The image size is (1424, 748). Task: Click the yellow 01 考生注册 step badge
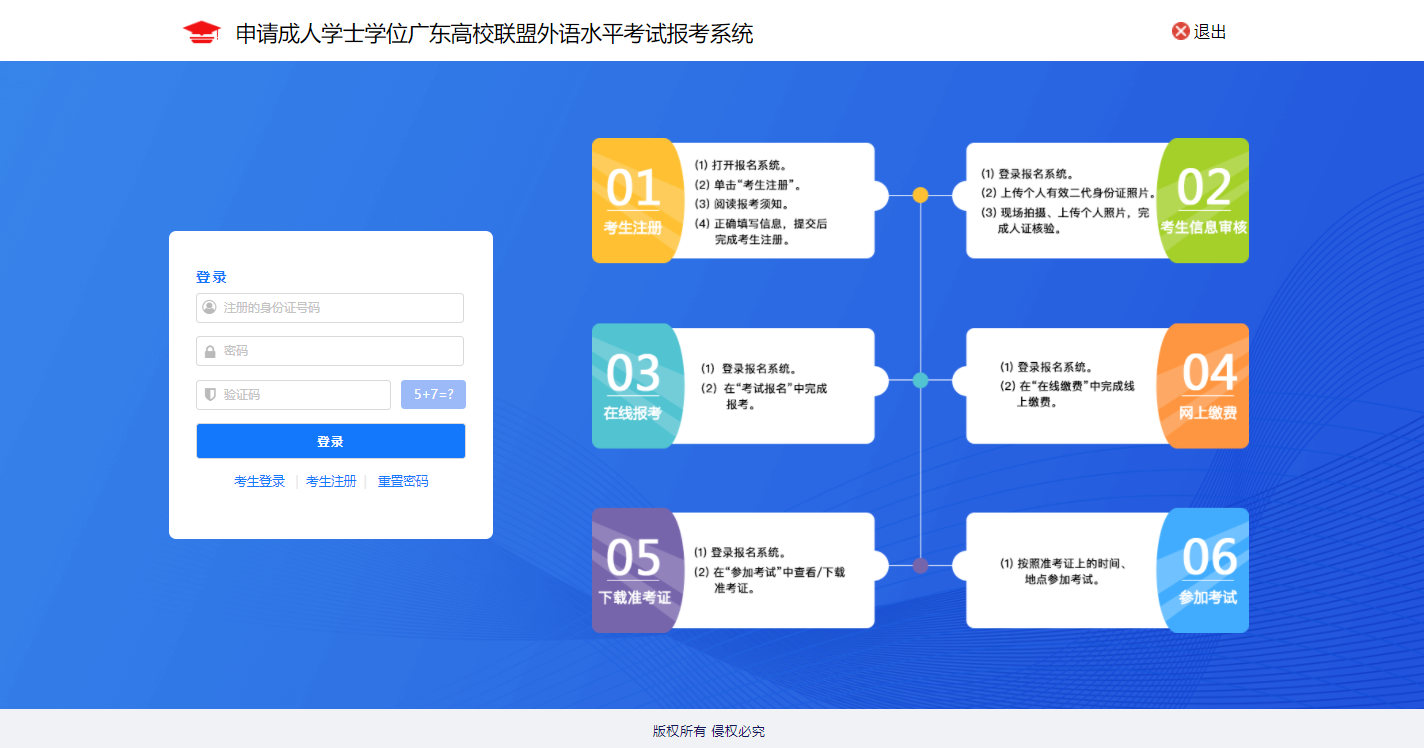point(633,201)
